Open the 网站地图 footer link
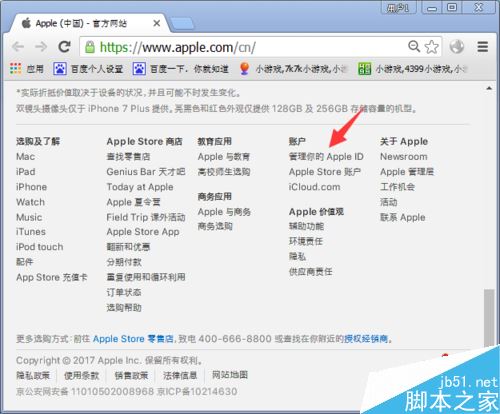Image resolution: width=500 pixels, height=414 pixels. (x=230, y=375)
